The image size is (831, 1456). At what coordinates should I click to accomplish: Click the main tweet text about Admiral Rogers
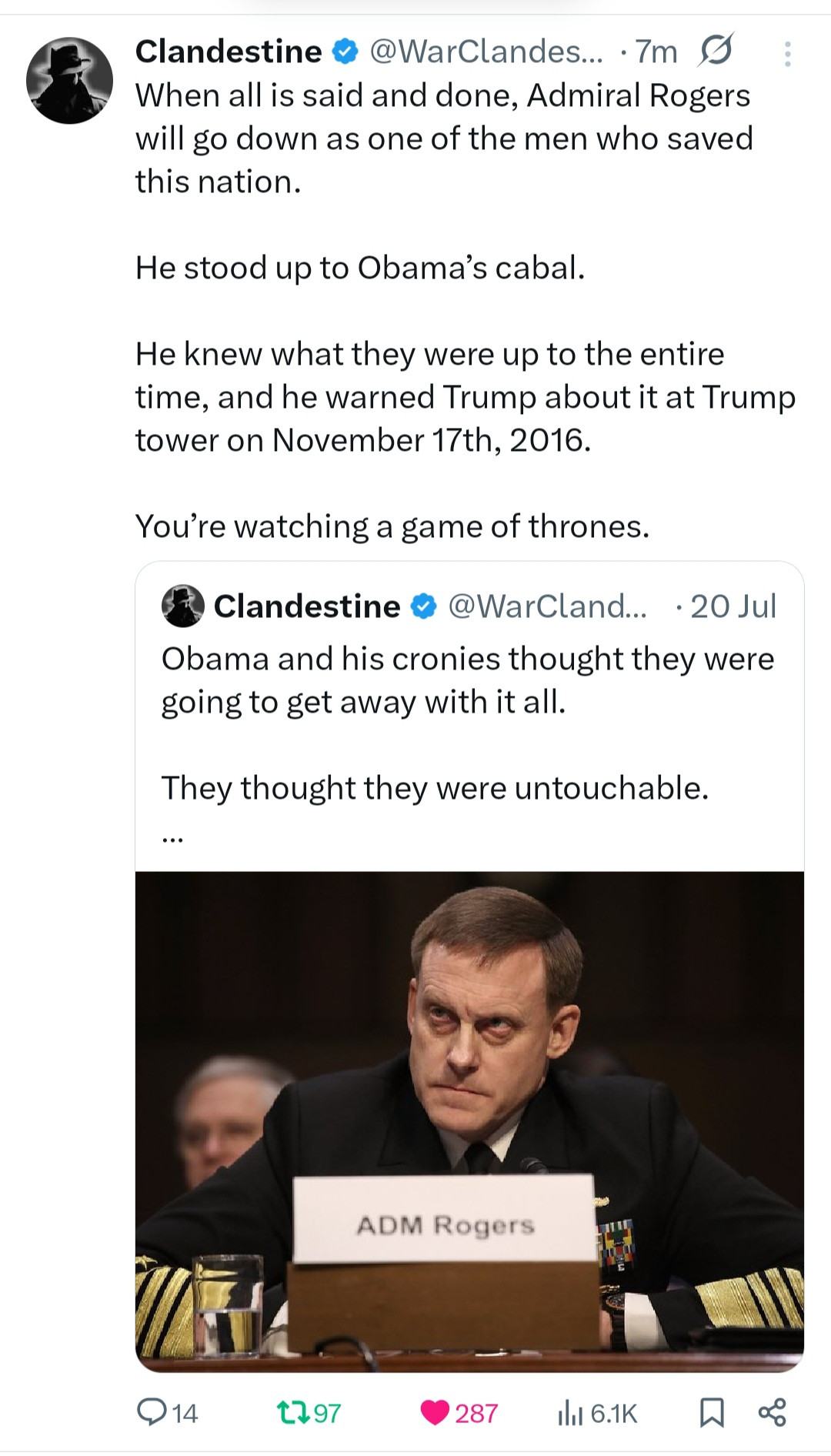tap(444, 139)
